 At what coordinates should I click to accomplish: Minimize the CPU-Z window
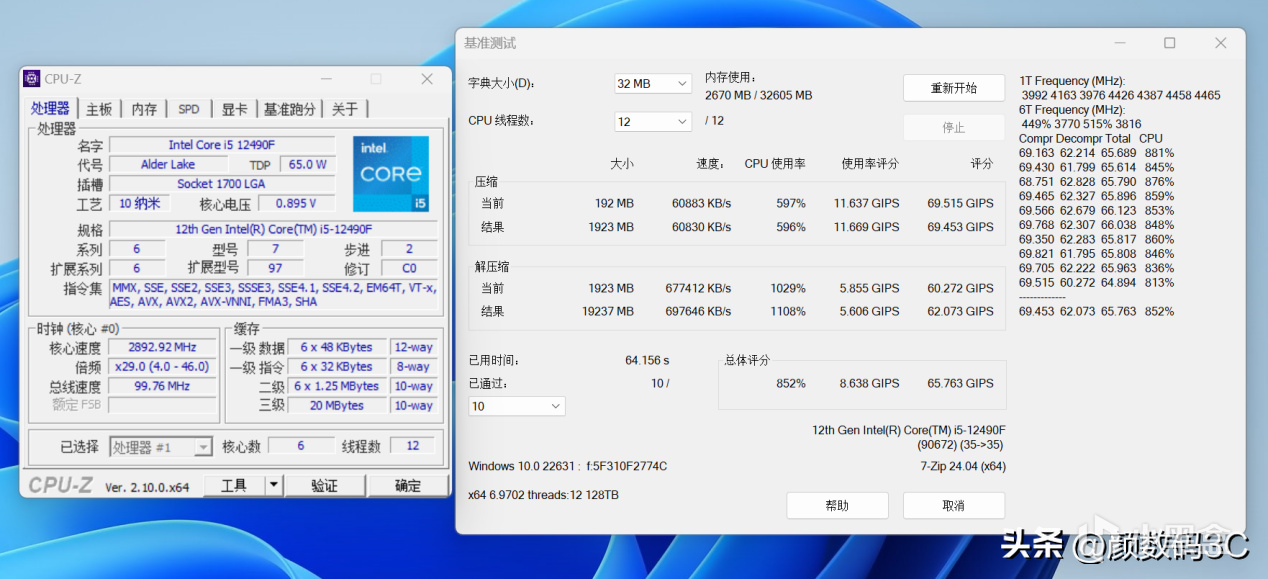(x=326, y=79)
